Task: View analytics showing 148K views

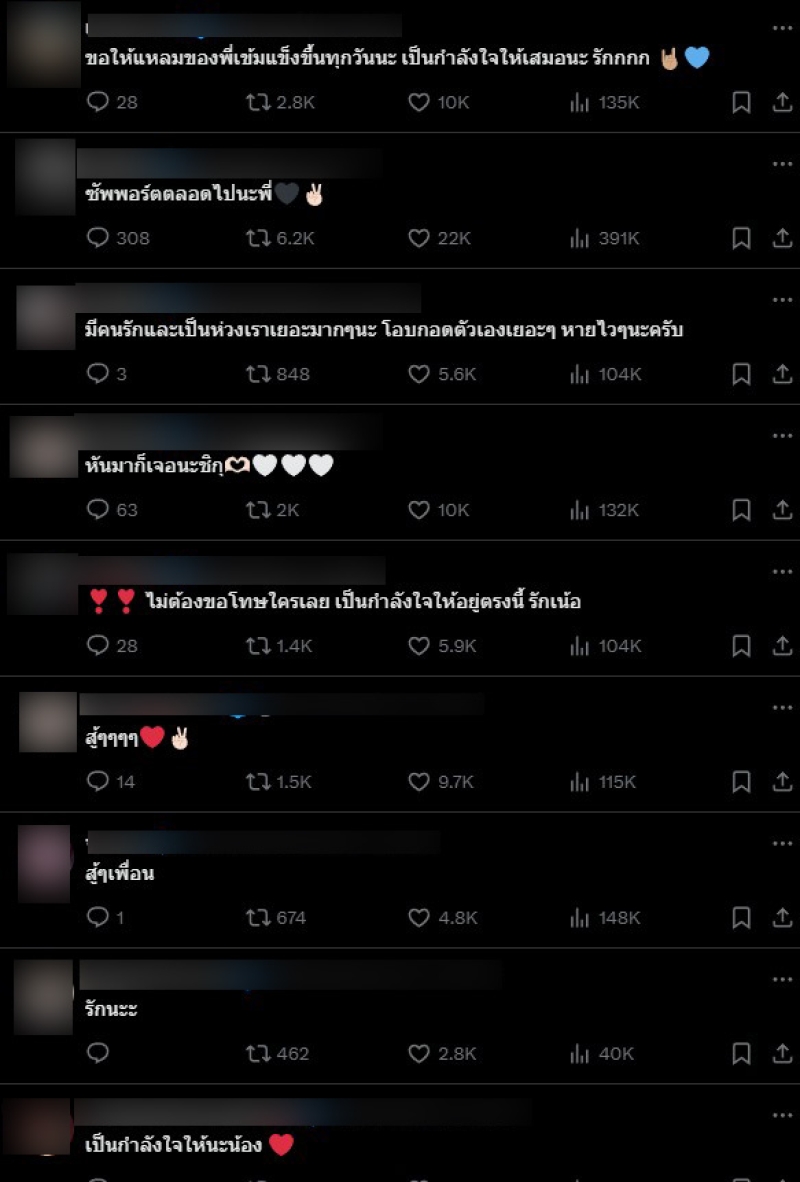Action: click(605, 917)
